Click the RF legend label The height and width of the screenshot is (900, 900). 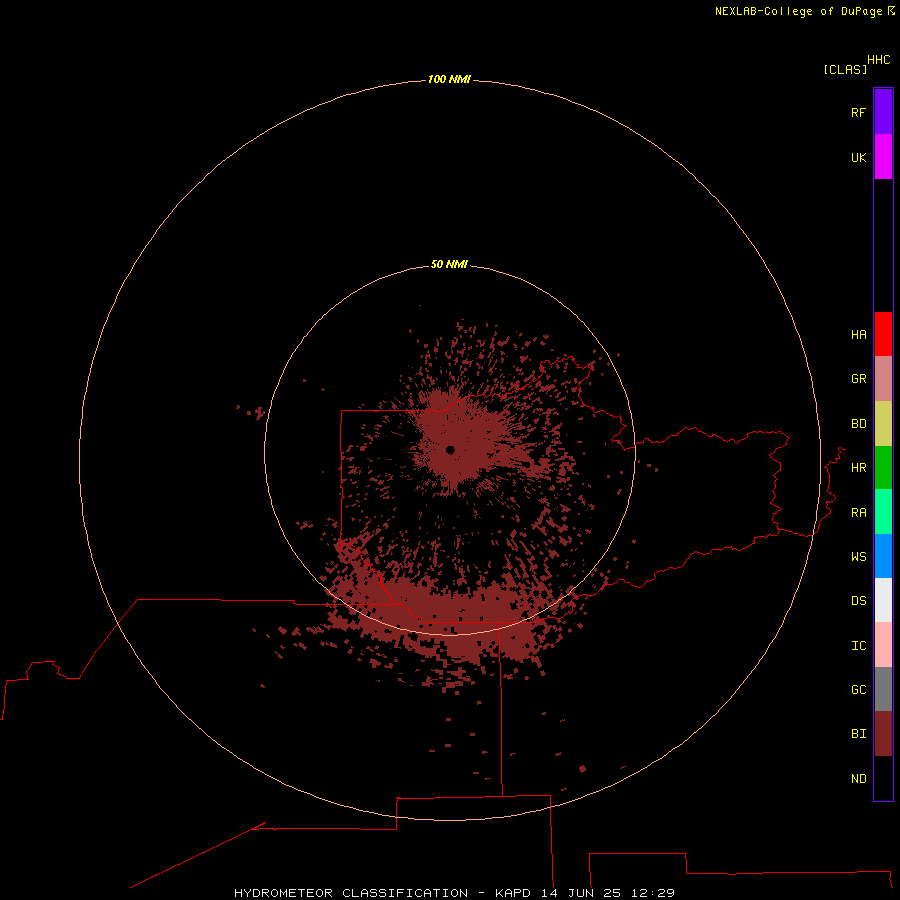coord(858,113)
